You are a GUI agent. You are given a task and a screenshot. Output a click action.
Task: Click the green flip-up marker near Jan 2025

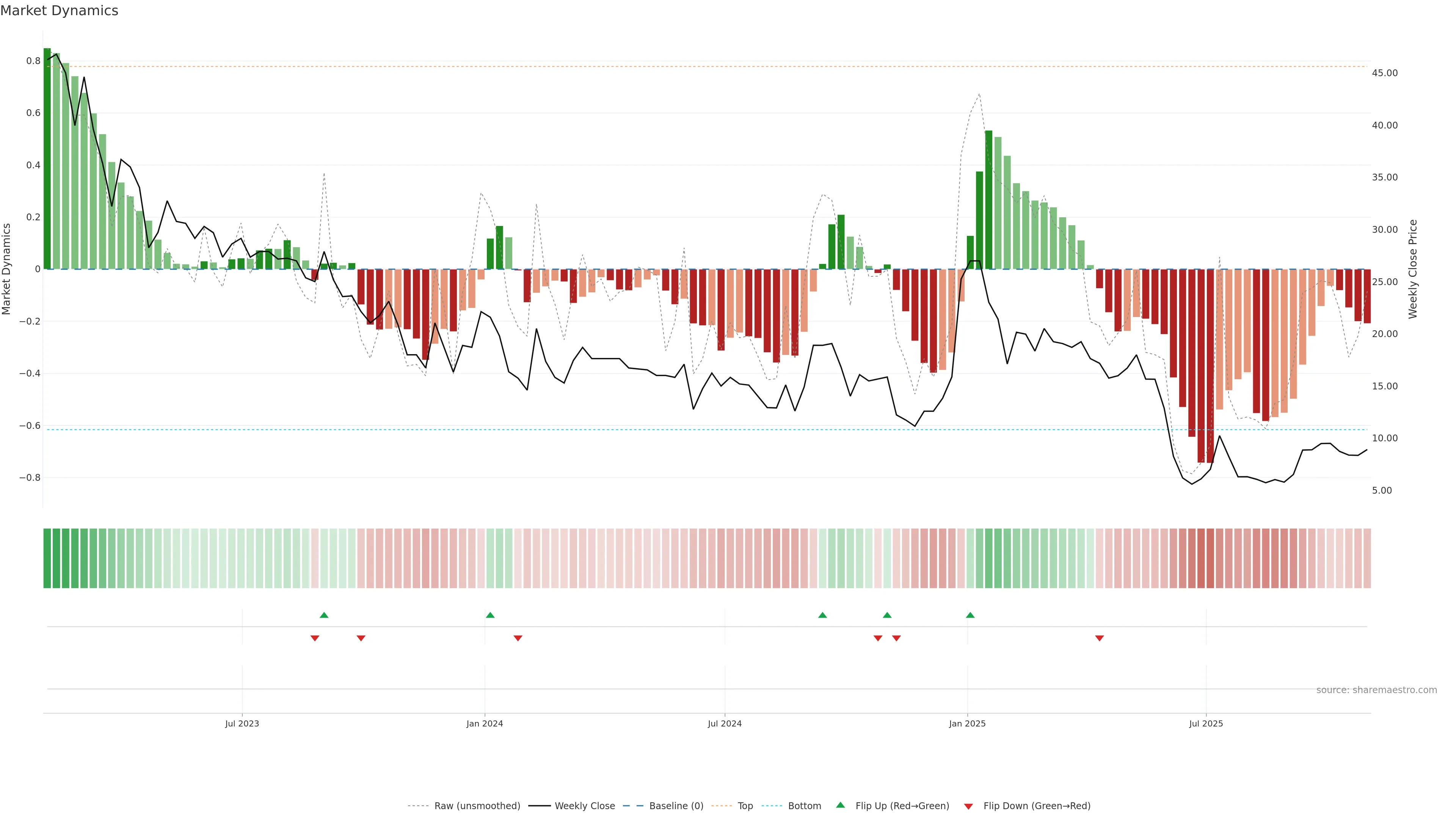click(x=970, y=615)
